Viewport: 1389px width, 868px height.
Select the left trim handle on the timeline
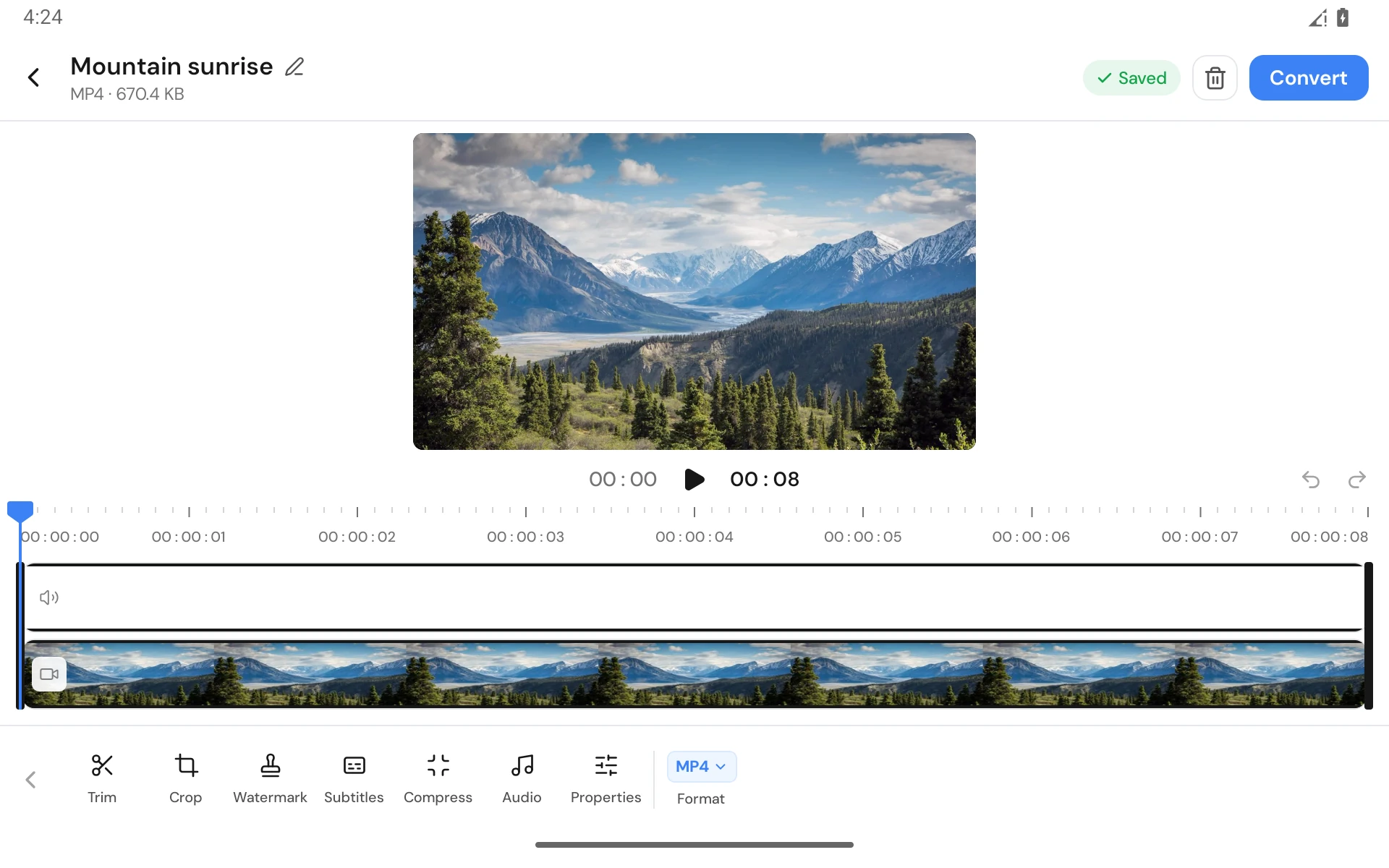(20, 636)
